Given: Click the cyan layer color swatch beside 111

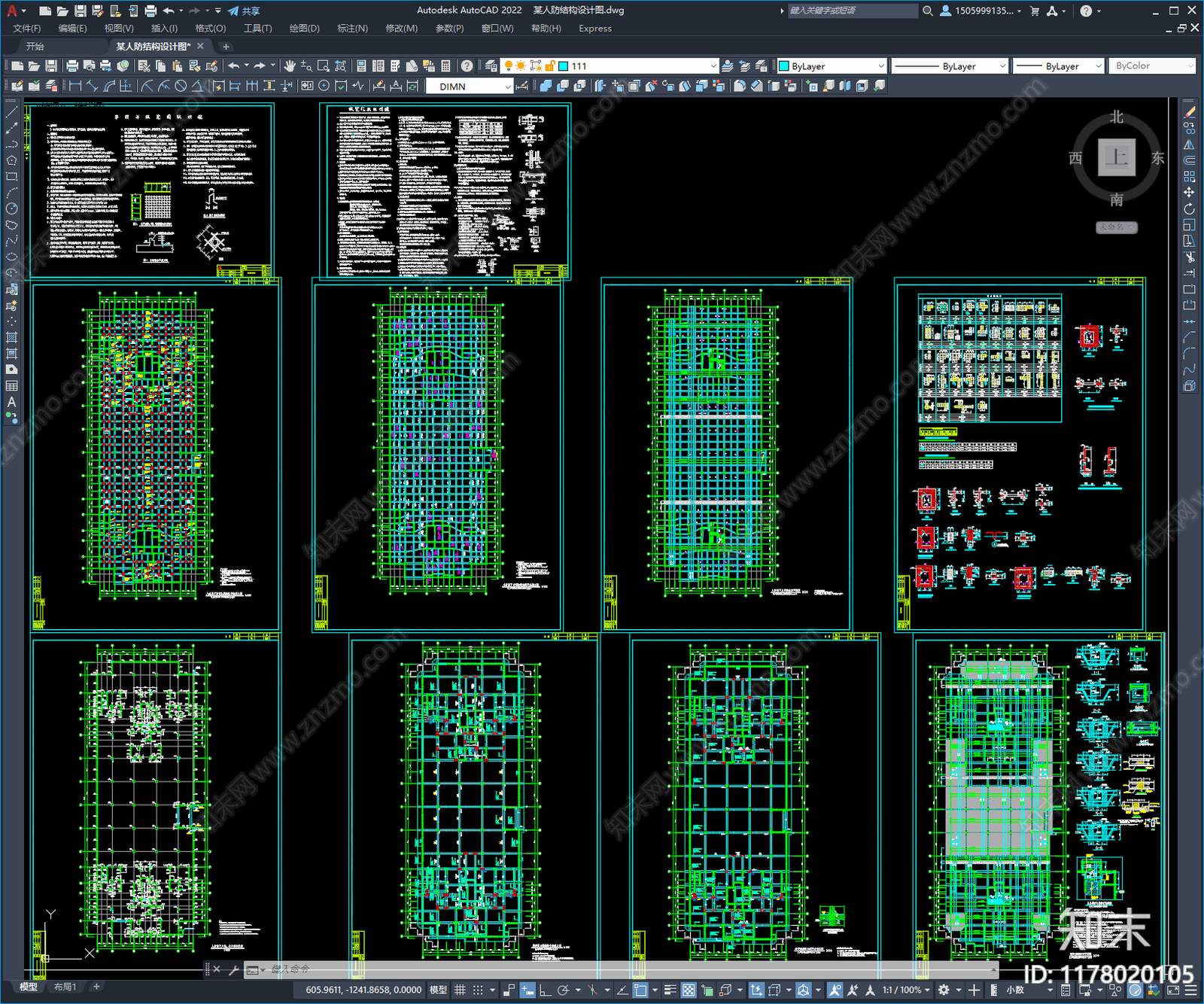Looking at the screenshot, I should click(563, 66).
